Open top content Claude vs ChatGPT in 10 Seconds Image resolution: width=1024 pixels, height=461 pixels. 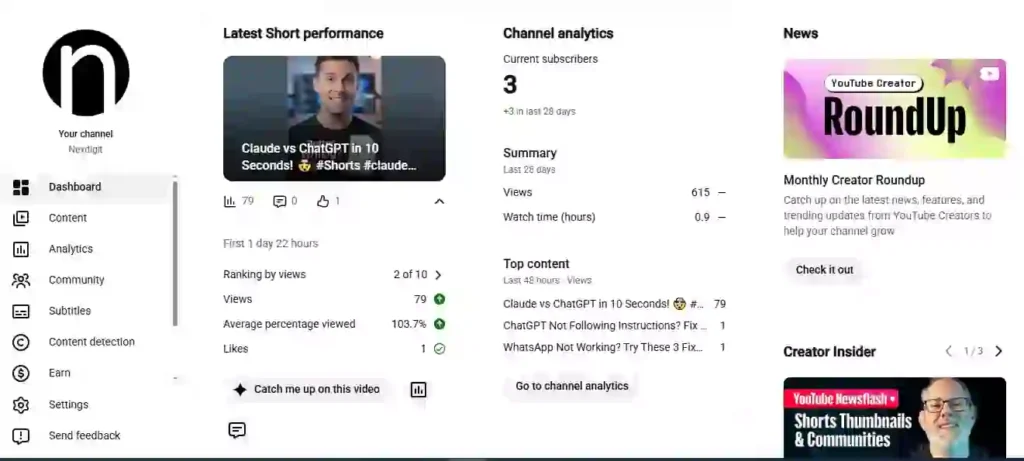[603, 304]
